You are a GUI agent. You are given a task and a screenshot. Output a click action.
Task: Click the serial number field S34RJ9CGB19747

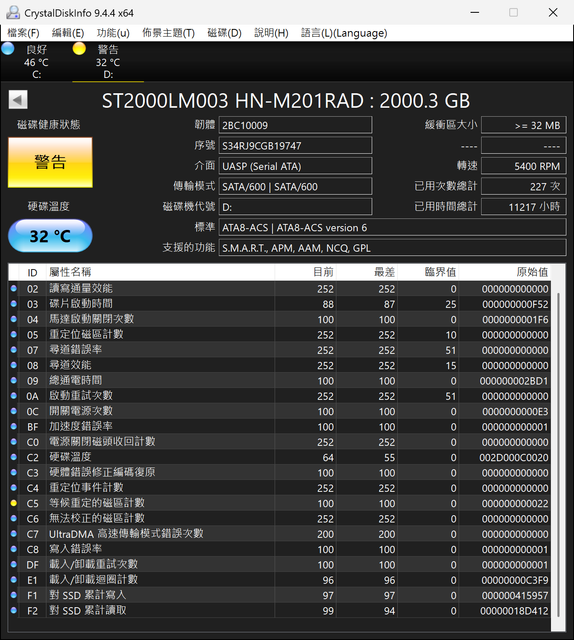coord(296,146)
